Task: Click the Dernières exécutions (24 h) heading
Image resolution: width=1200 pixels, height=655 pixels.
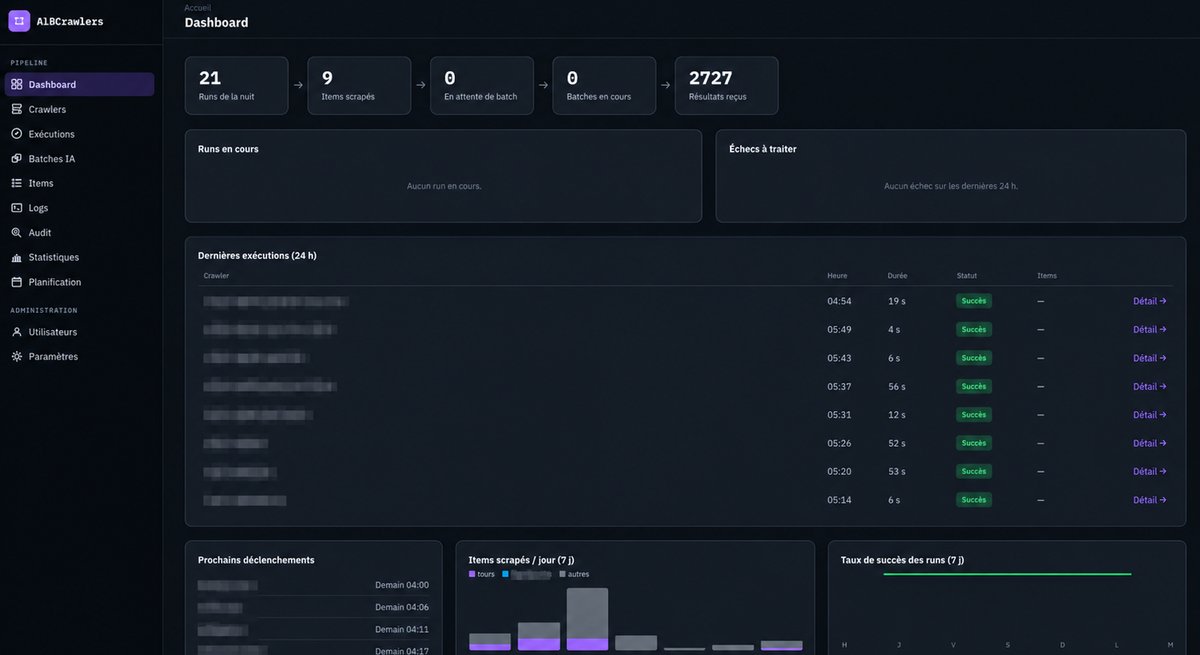Action: point(257,255)
